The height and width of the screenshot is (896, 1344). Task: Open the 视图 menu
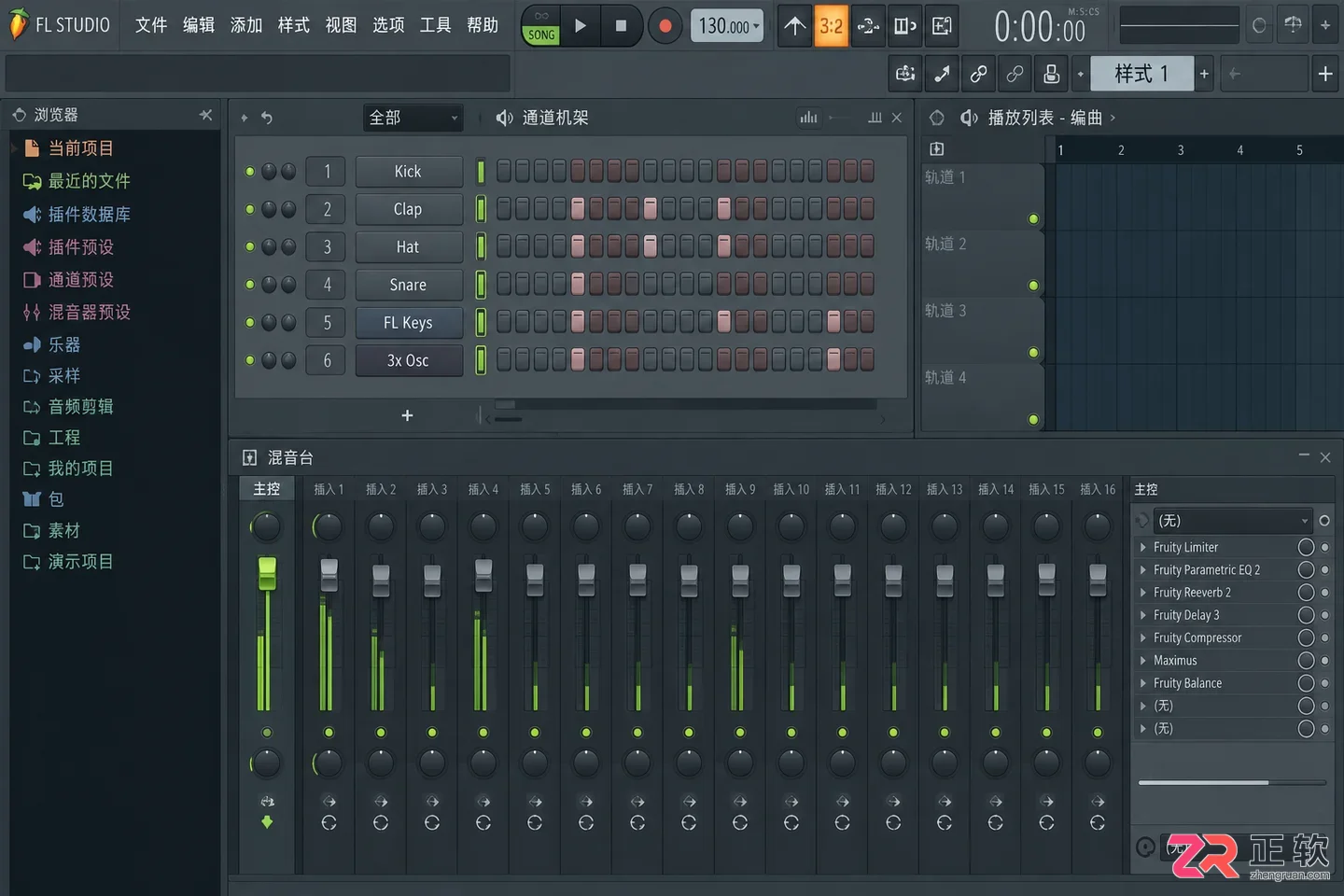click(342, 25)
